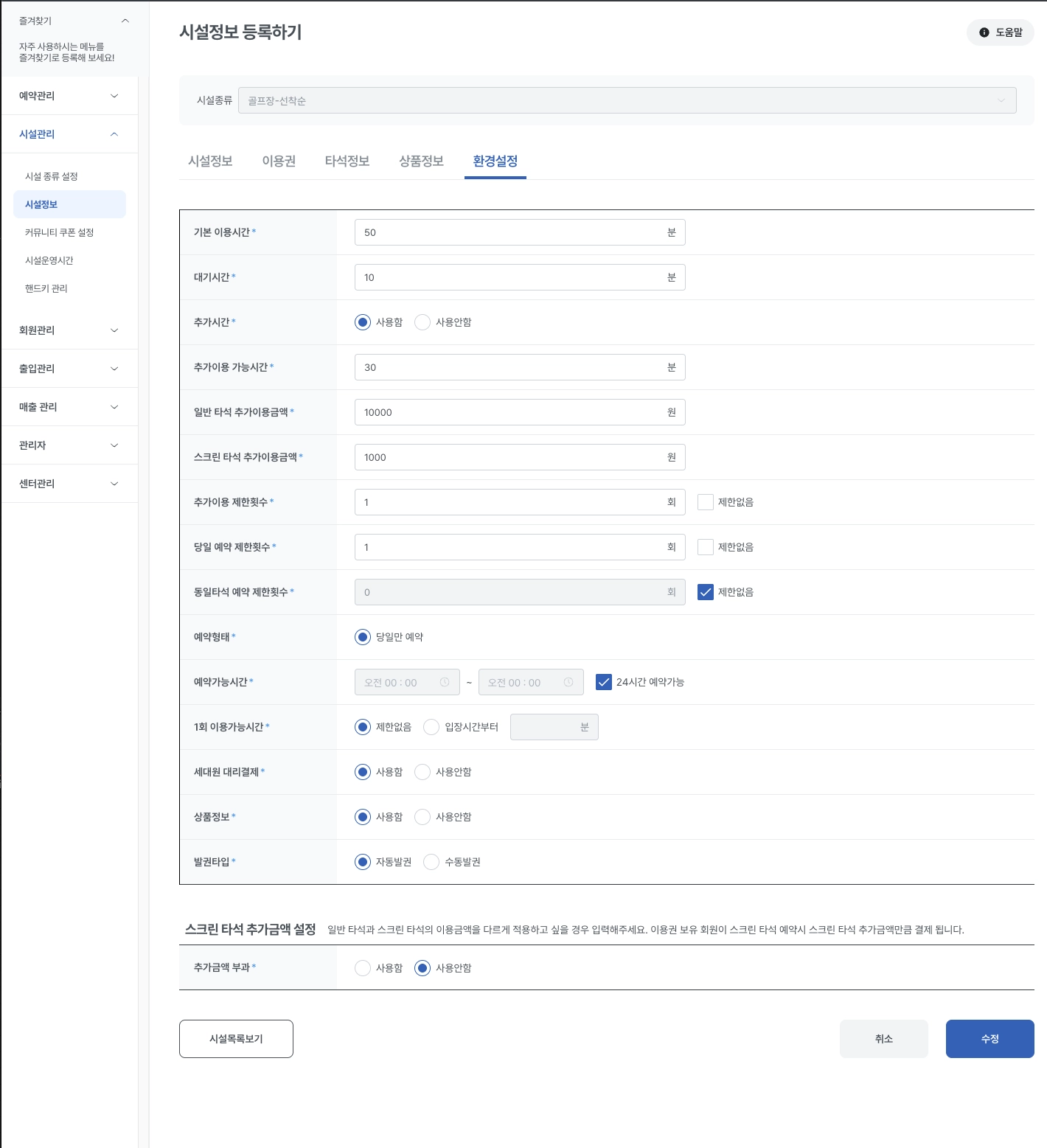Click the 기본 이용시간 input field
Viewport: 1047px width, 1148px height.
520,232
